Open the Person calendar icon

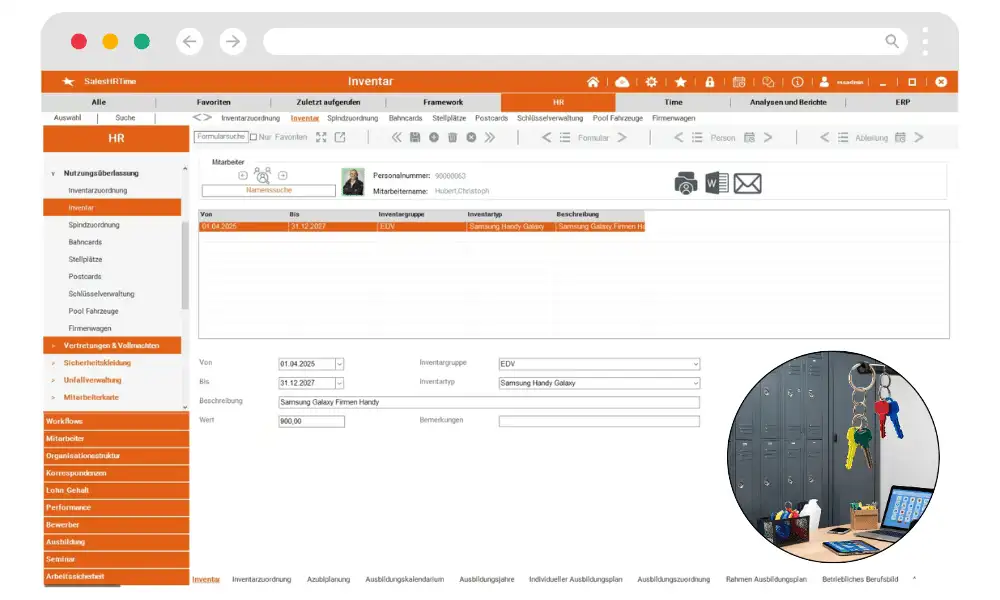coord(749,137)
